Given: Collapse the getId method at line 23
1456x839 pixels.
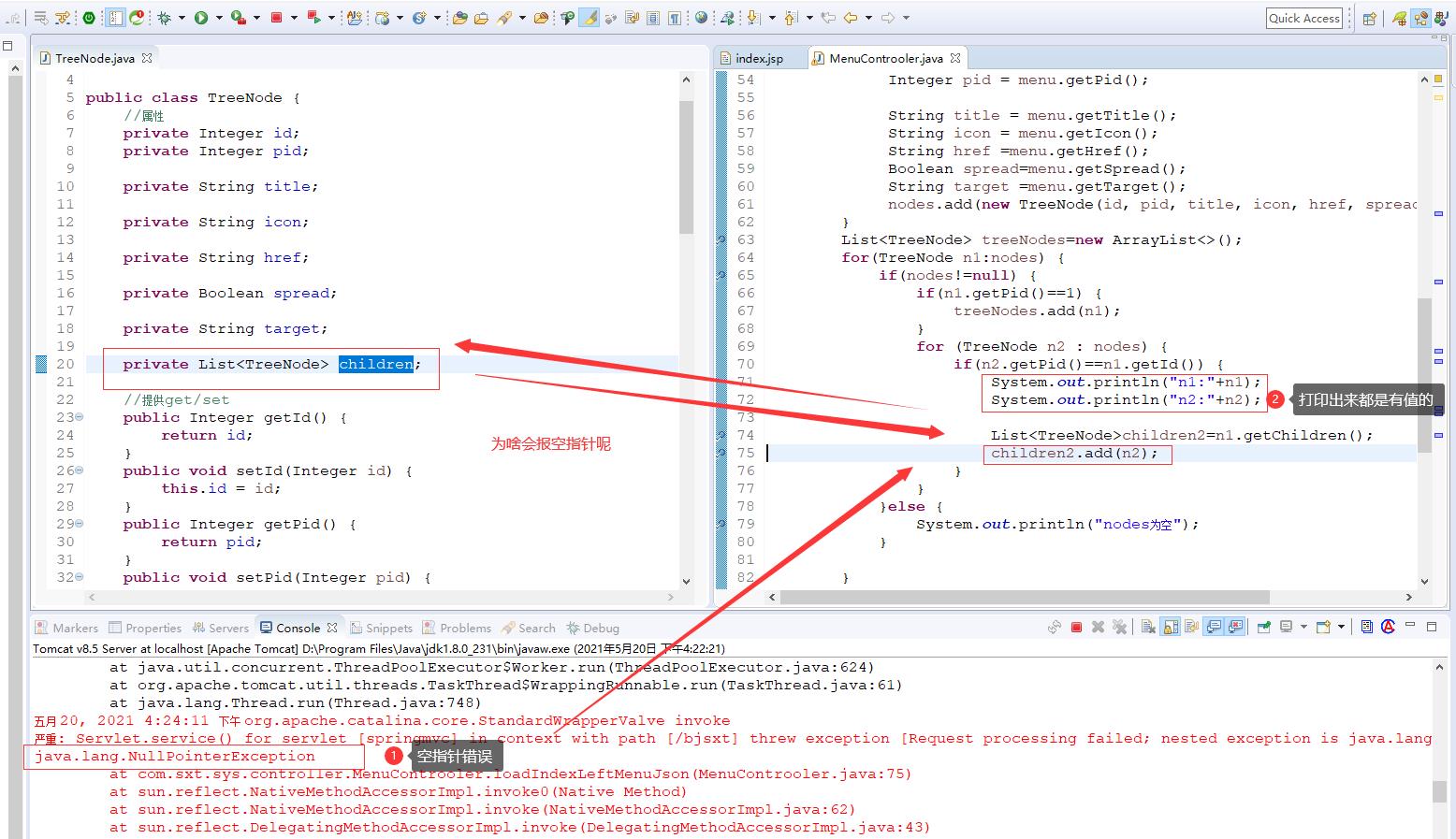Looking at the screenshot, I should pos(79,417).
